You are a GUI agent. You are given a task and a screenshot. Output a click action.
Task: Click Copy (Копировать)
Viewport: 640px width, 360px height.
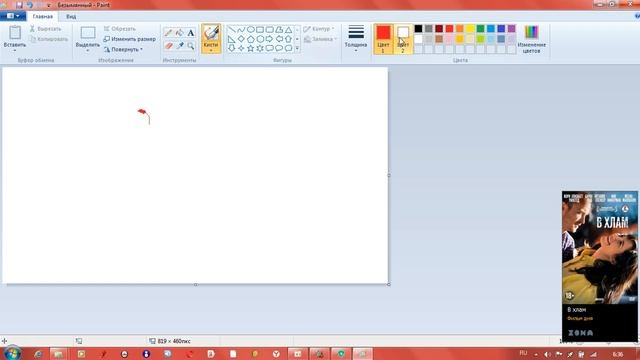(x=49, y=39)
